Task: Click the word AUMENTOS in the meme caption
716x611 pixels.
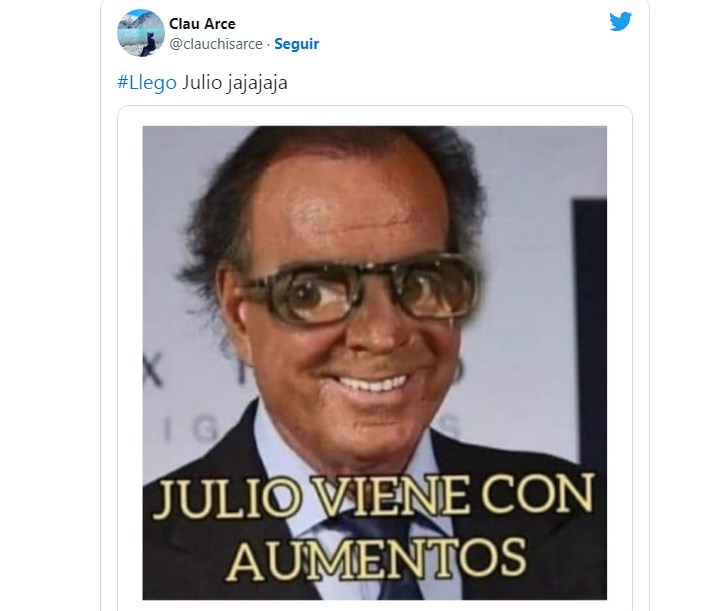Action: tap(376, 558)
